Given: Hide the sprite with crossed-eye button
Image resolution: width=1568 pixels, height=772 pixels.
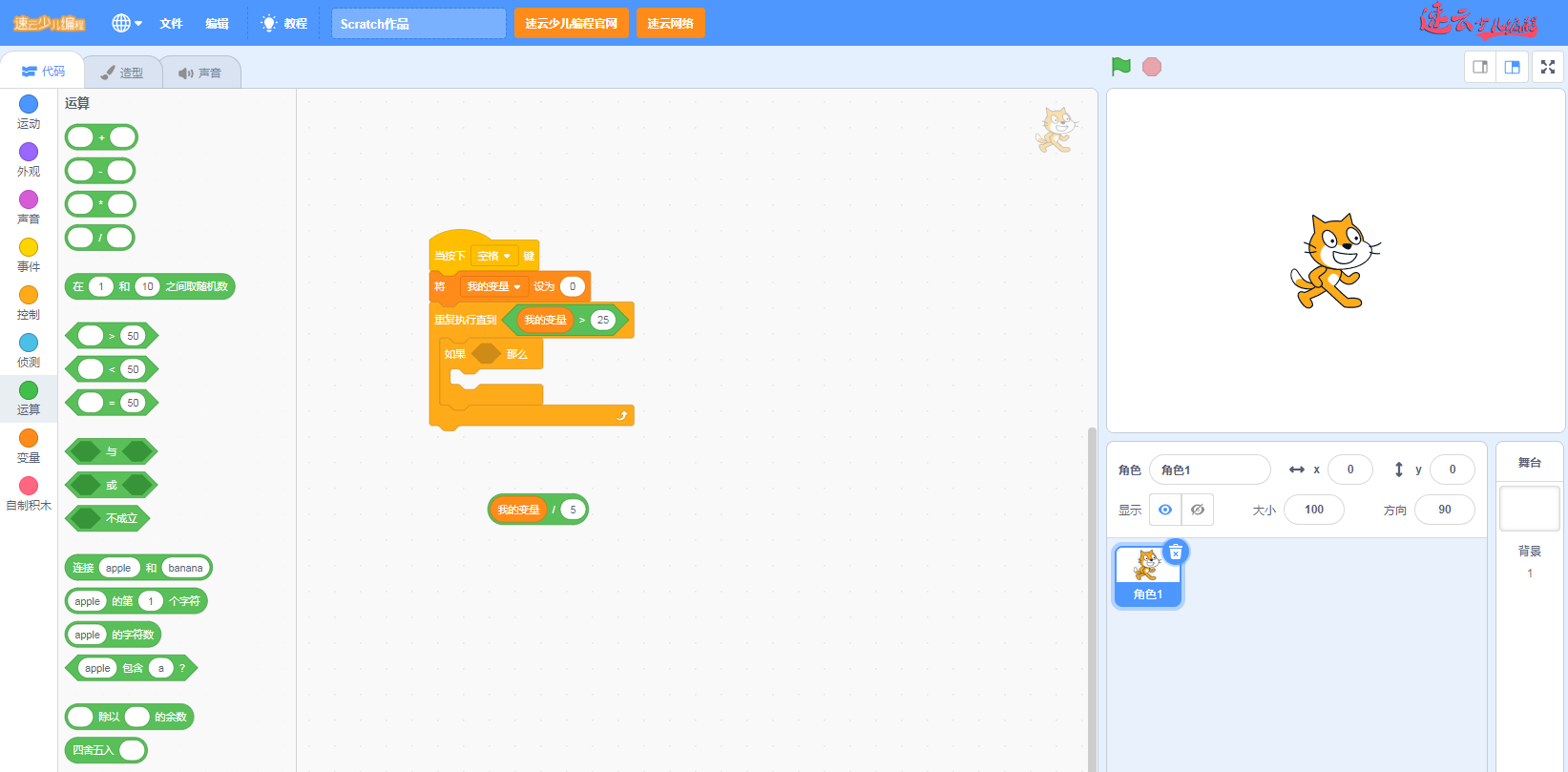Looking at the screenshot, I should pos(1198,510).
